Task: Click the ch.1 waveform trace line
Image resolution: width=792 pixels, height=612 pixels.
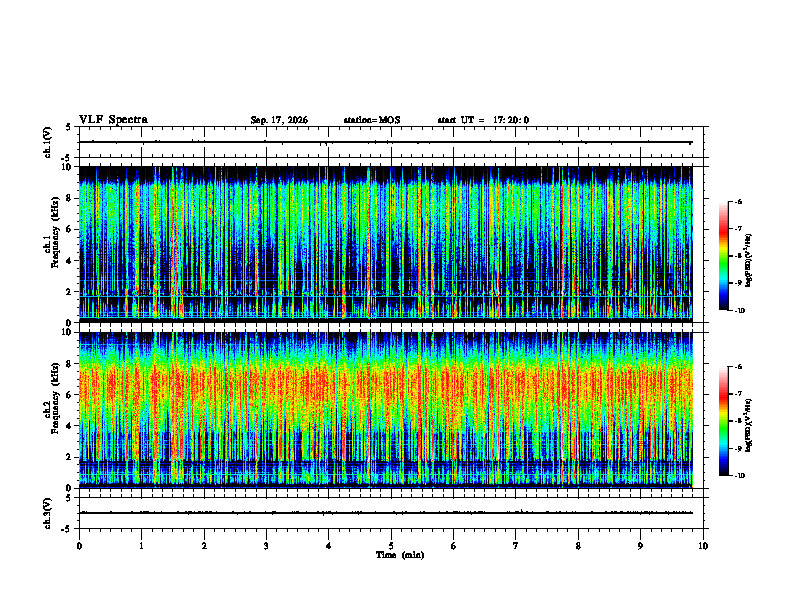Action: (x=385, y=142)
